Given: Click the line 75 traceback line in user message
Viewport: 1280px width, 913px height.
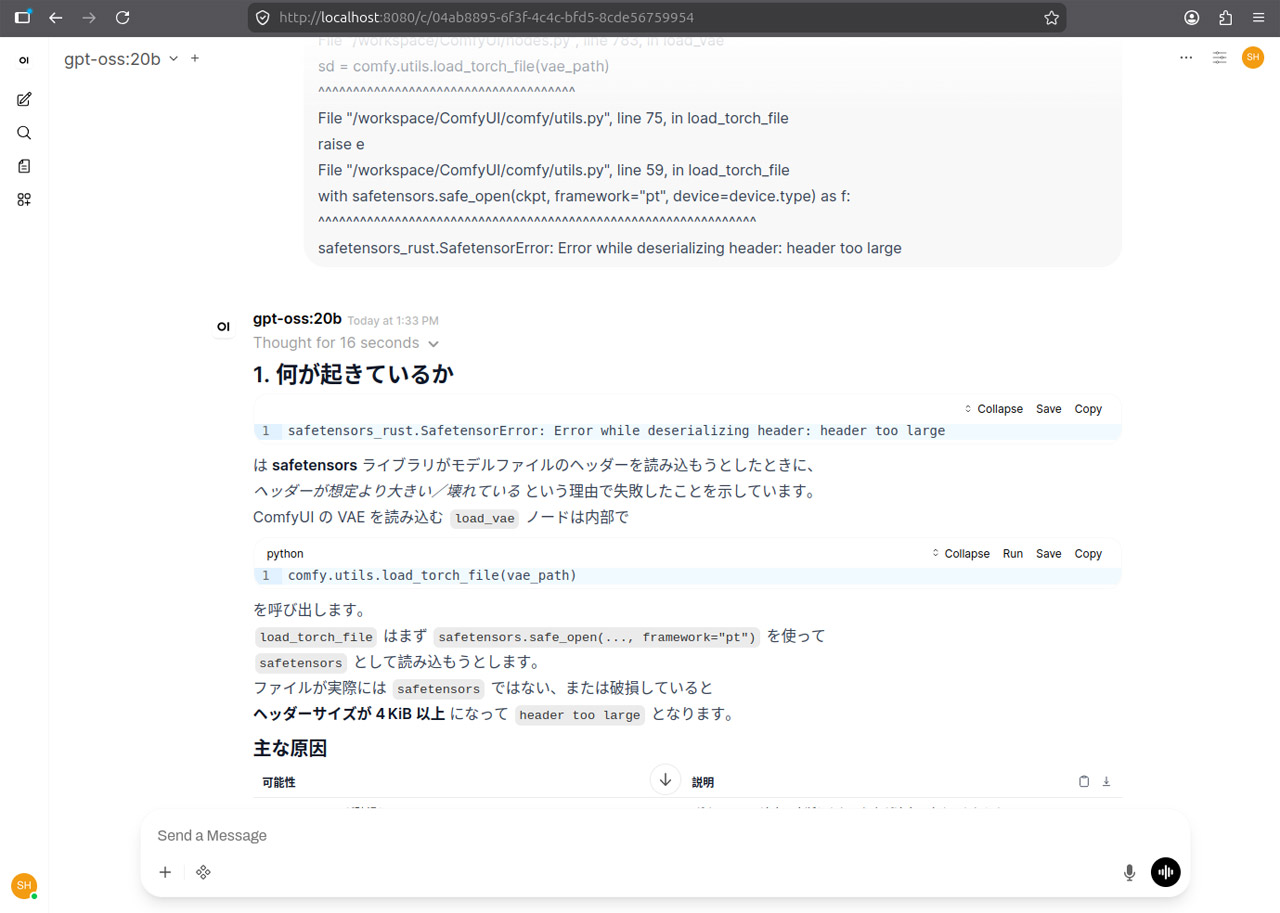Looking at the screenshot, I should click(x=553, y=118).
